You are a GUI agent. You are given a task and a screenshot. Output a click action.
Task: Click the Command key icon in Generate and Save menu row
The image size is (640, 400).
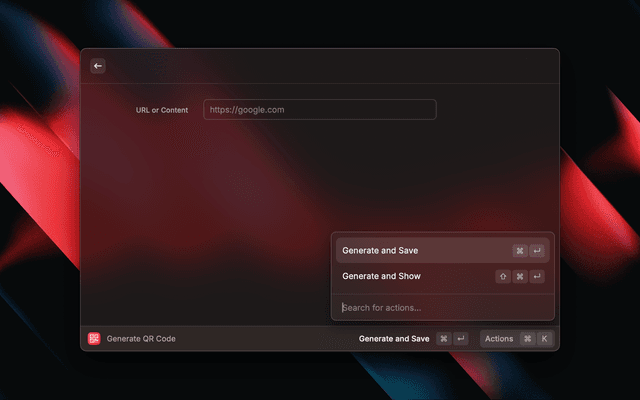tap(520, 251)
